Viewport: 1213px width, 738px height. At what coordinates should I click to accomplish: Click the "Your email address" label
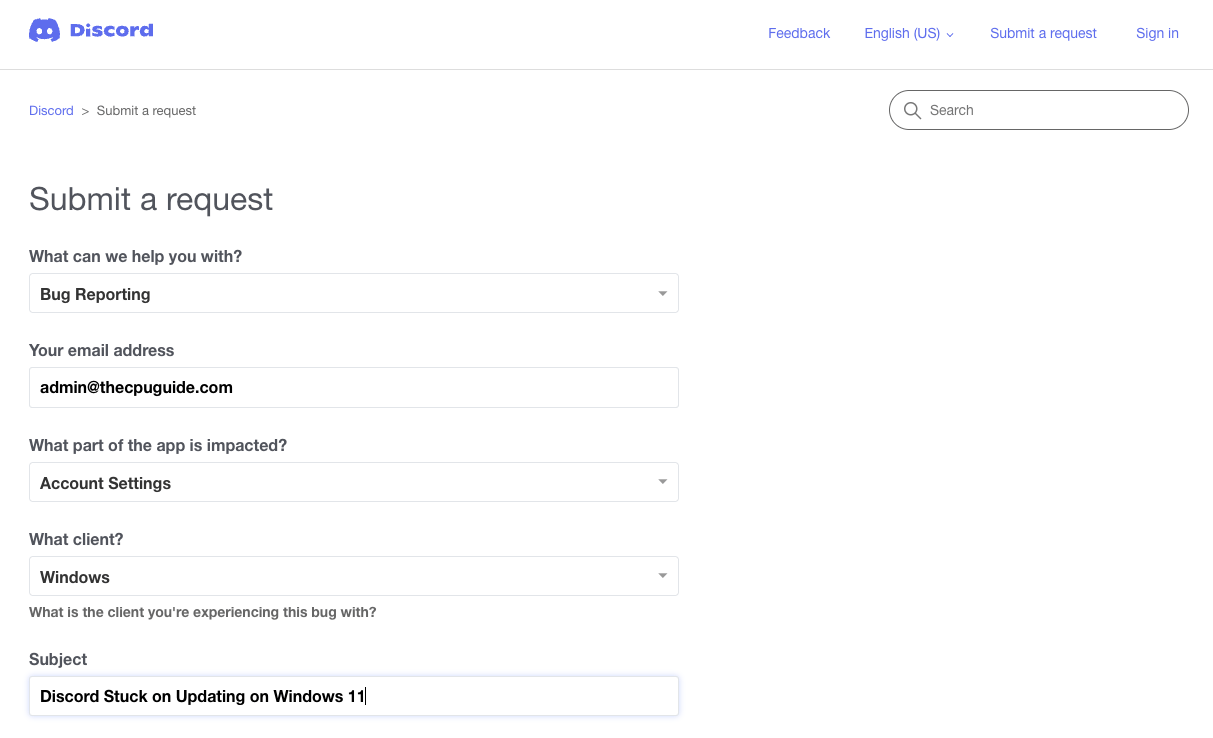click(101, 350)
